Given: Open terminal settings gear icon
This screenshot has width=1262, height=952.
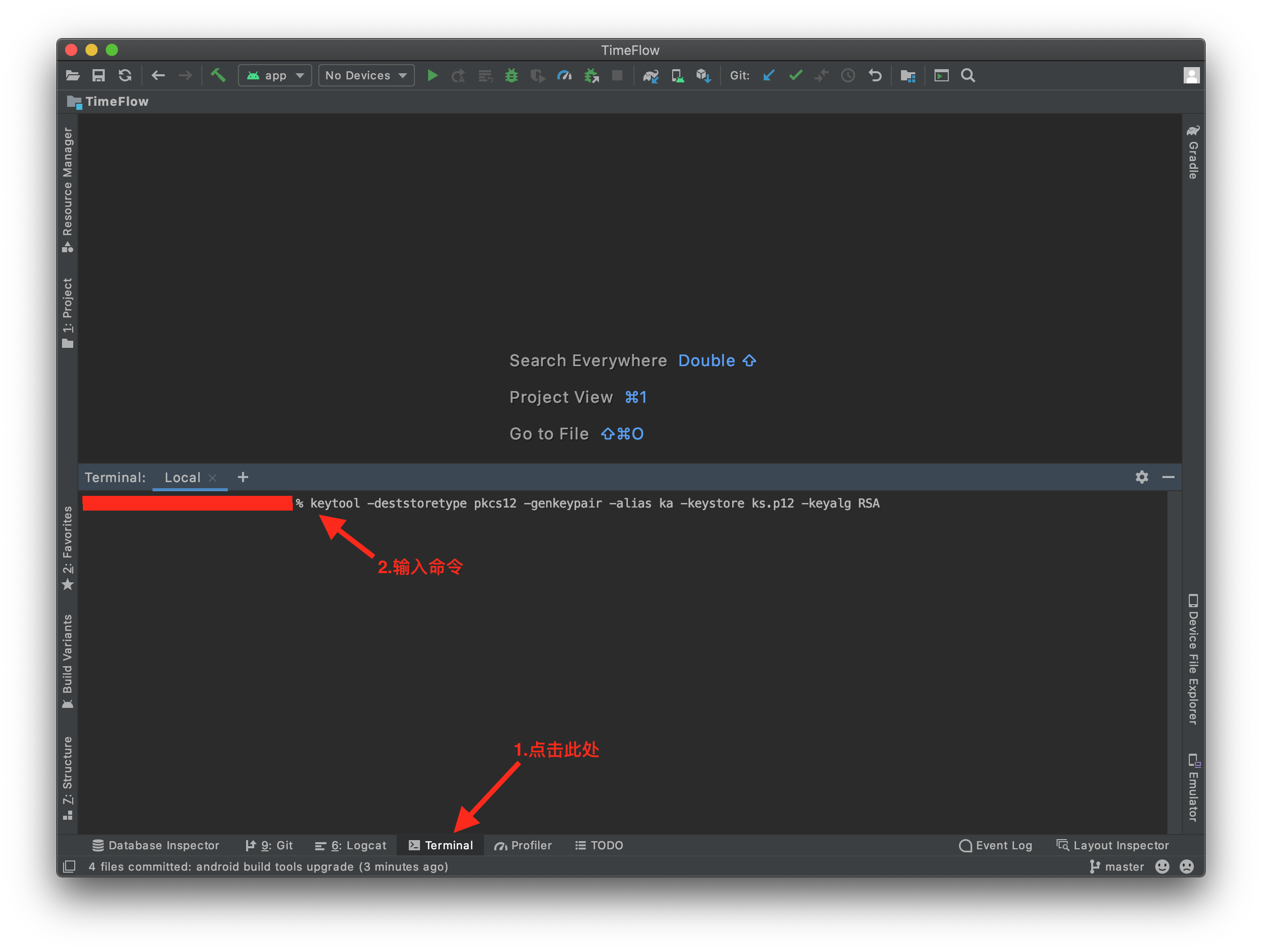Looking at the screenshot, I should pos(1141,477).
